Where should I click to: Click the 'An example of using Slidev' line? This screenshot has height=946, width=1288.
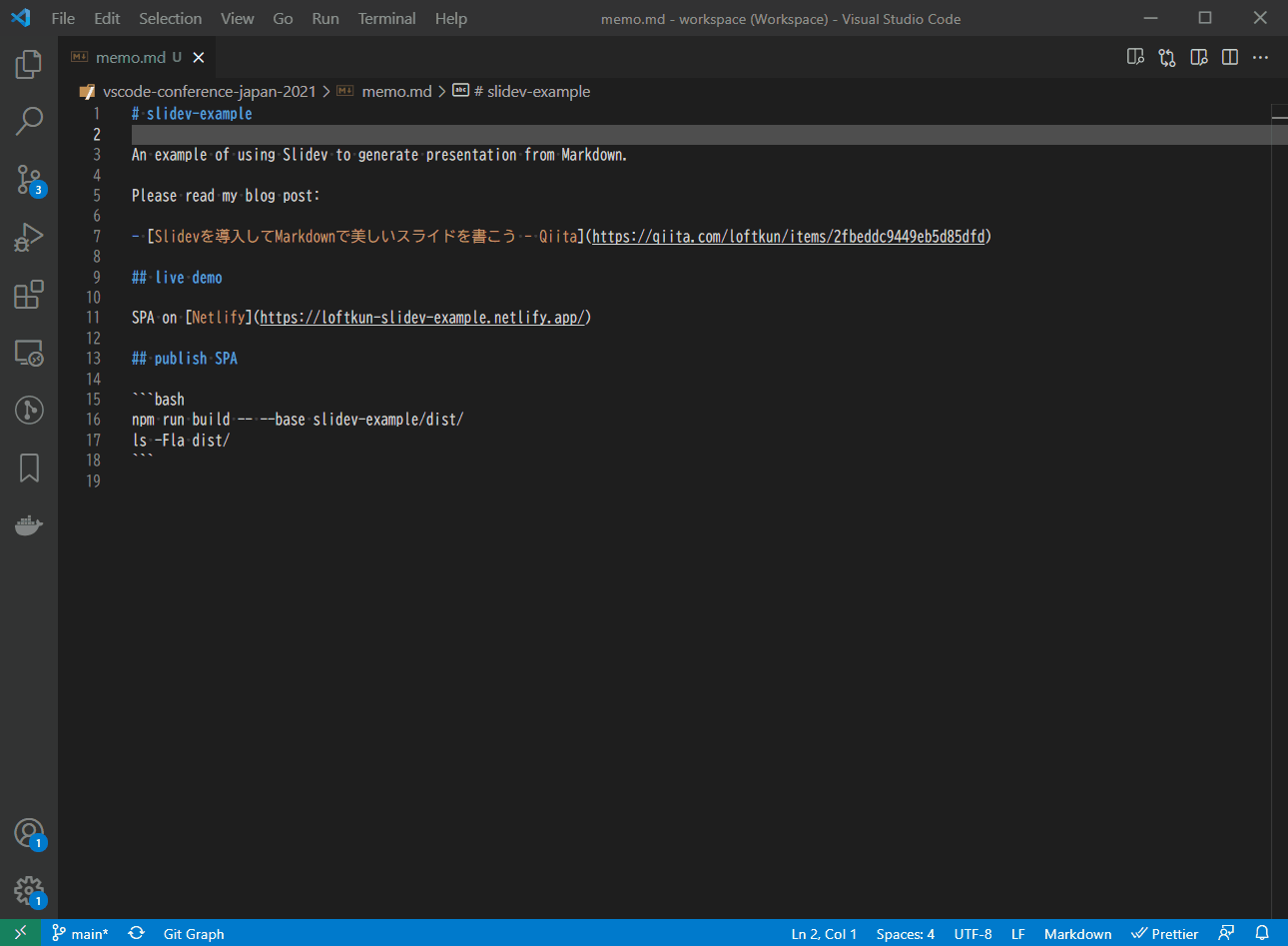tap(379, 155)
